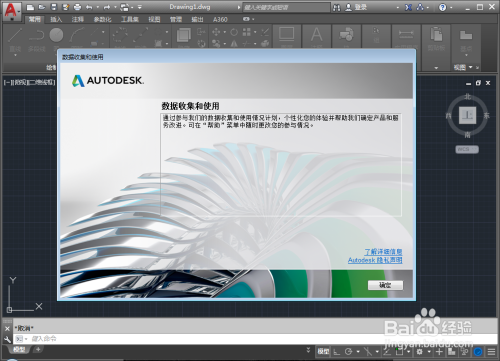Click the wrench customize icon in command line

click(7, 339)
